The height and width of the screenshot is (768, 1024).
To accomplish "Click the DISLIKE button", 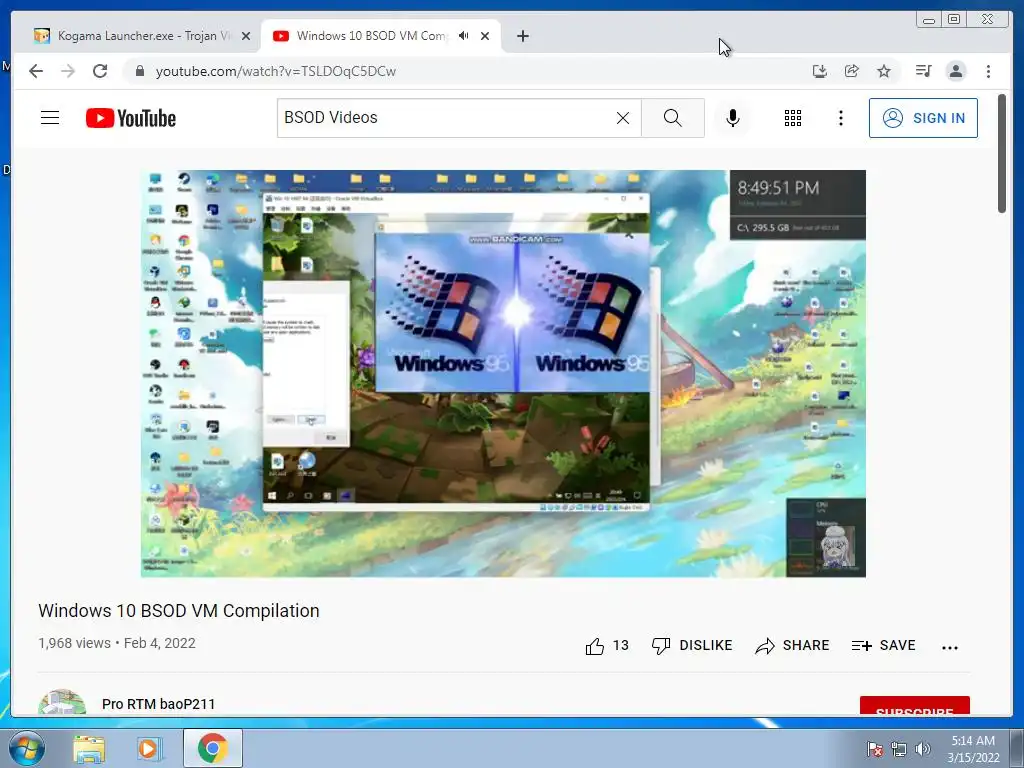I will pyautogui.click(x=692, y=646).
